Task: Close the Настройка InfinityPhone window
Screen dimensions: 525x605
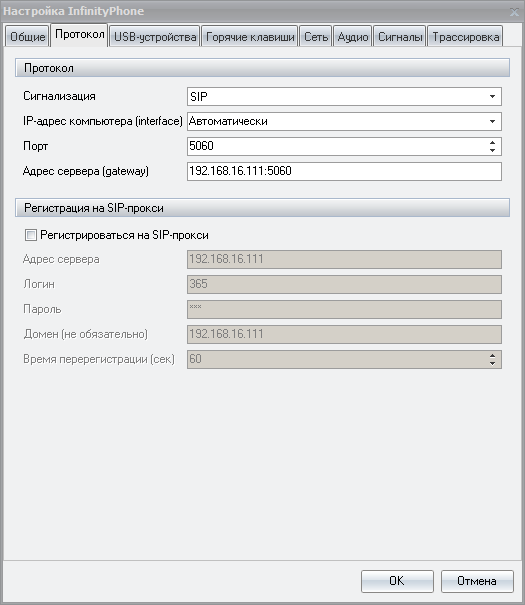Action: click(x=514, y=12)
